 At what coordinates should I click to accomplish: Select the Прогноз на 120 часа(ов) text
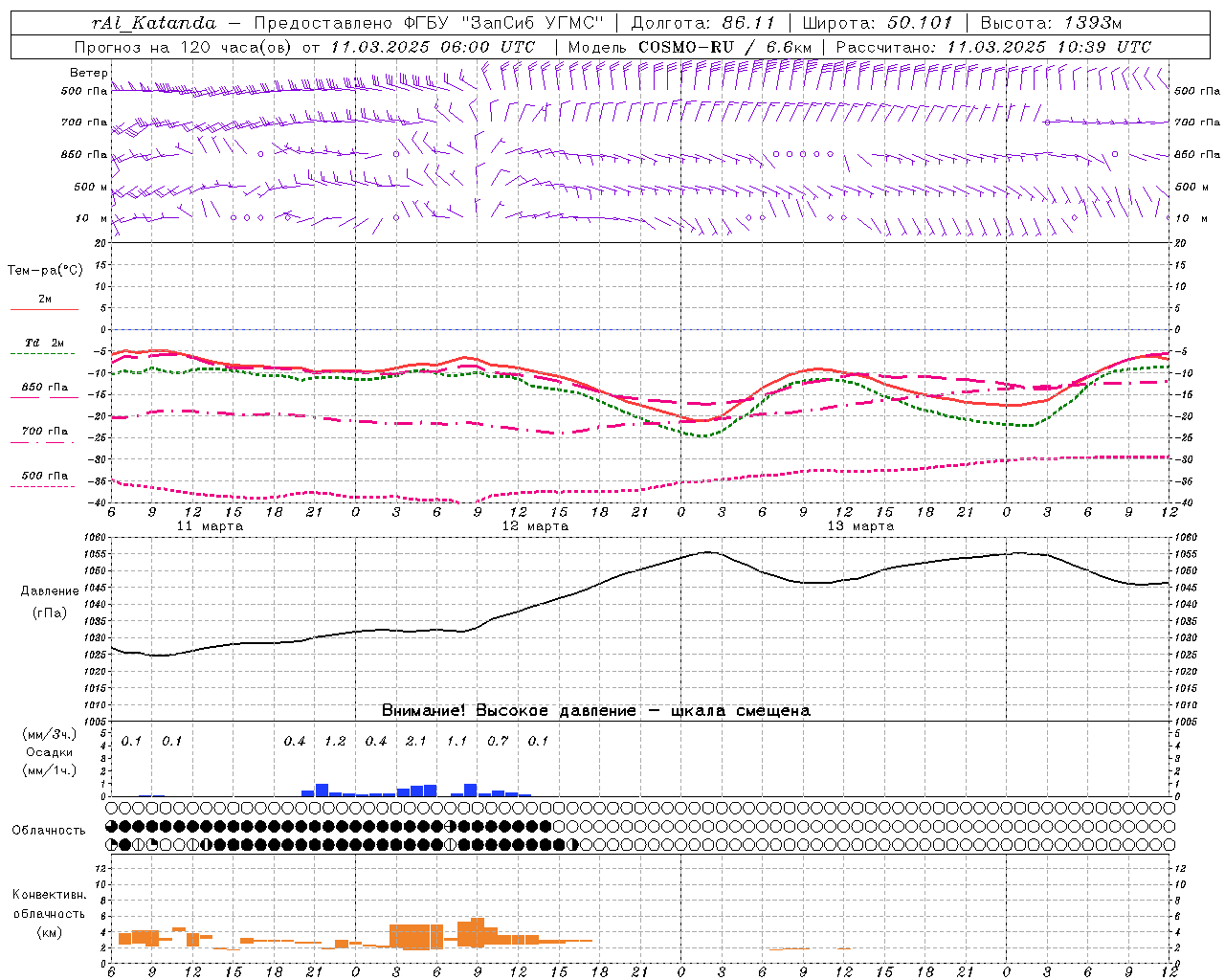click(185, 47)
